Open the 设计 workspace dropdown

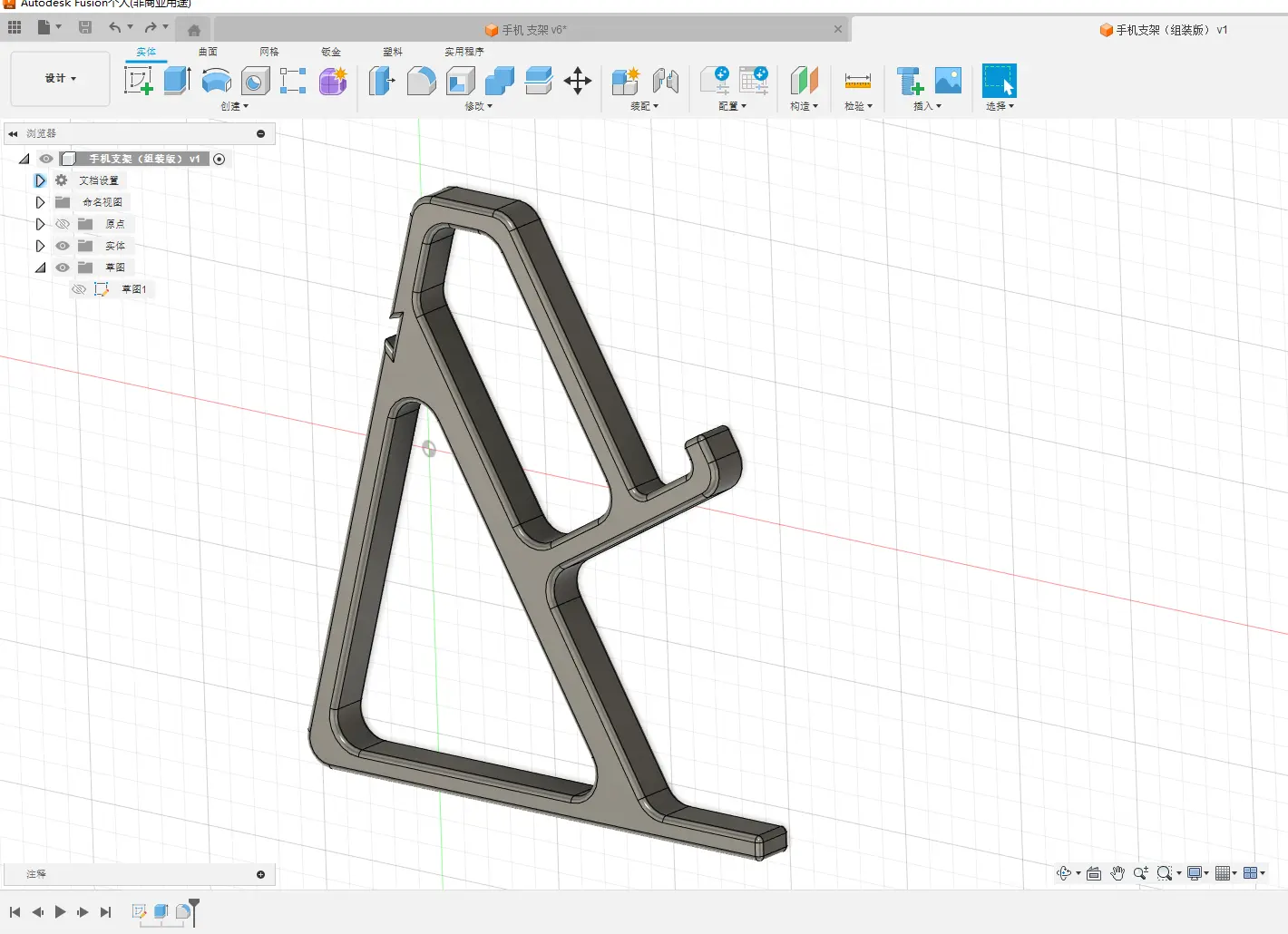point(60,79)
